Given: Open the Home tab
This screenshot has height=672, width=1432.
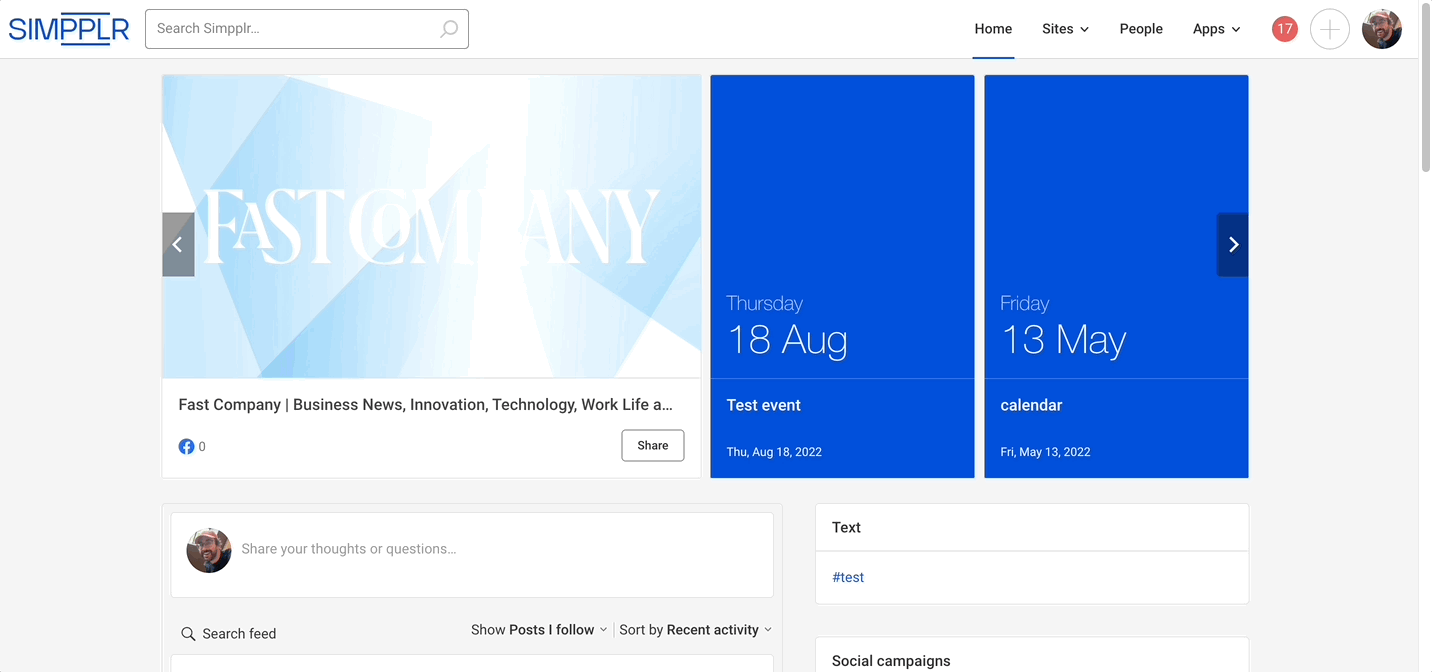Looking at the screenshot, I should (x=993, y=29).
